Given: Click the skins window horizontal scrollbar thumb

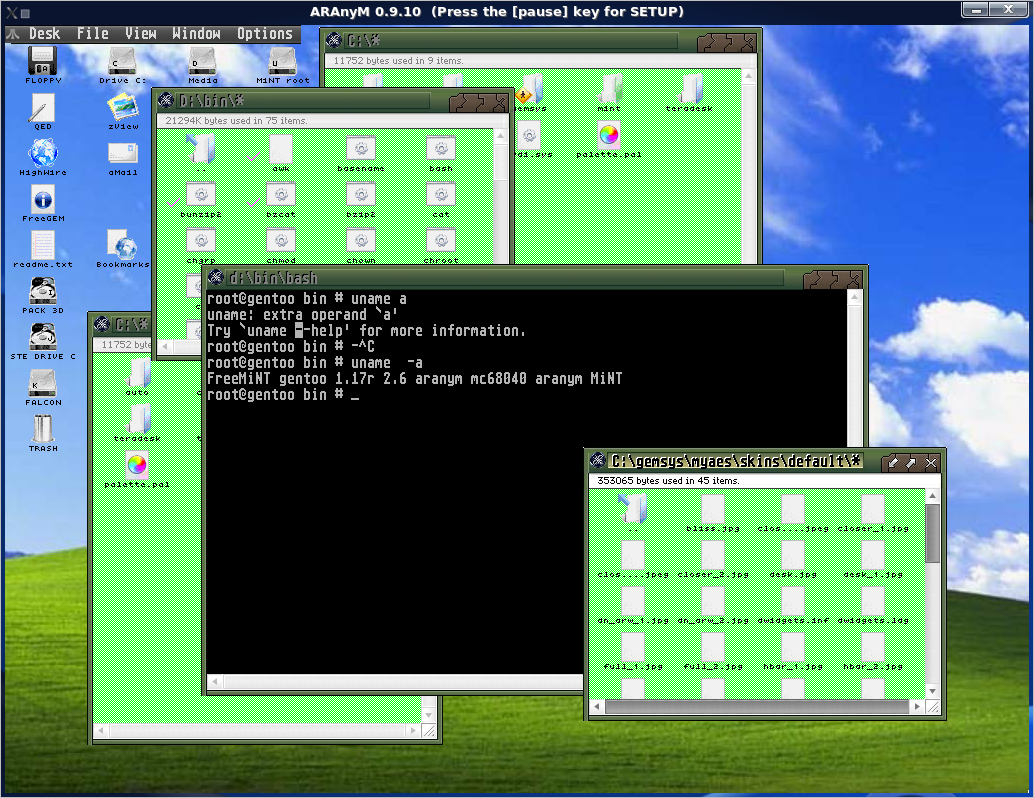Looking at the screenshot, I should click(x=756, y=707).
